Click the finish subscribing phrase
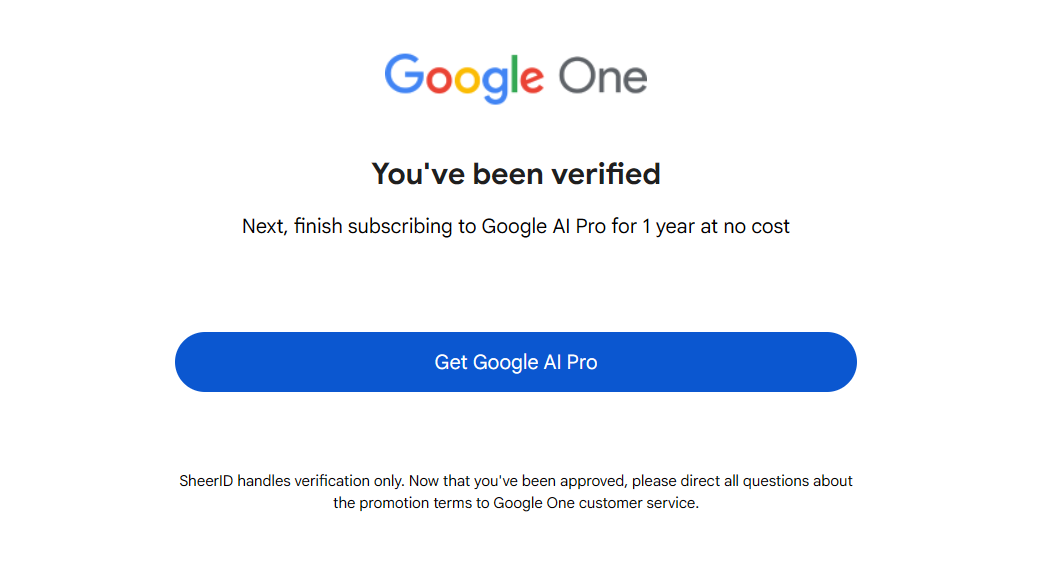The image size is (1060, 586). click(x=374, y=227)
